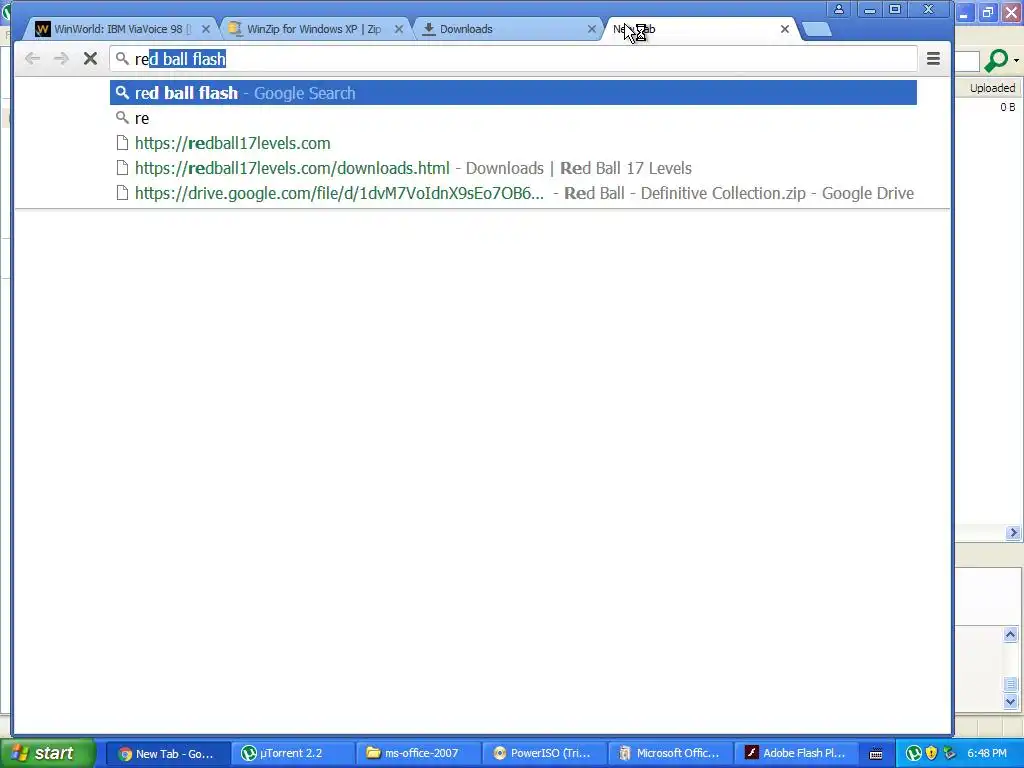
Task: Go forward using the forward arrow
Action: (x=61, y=59)
